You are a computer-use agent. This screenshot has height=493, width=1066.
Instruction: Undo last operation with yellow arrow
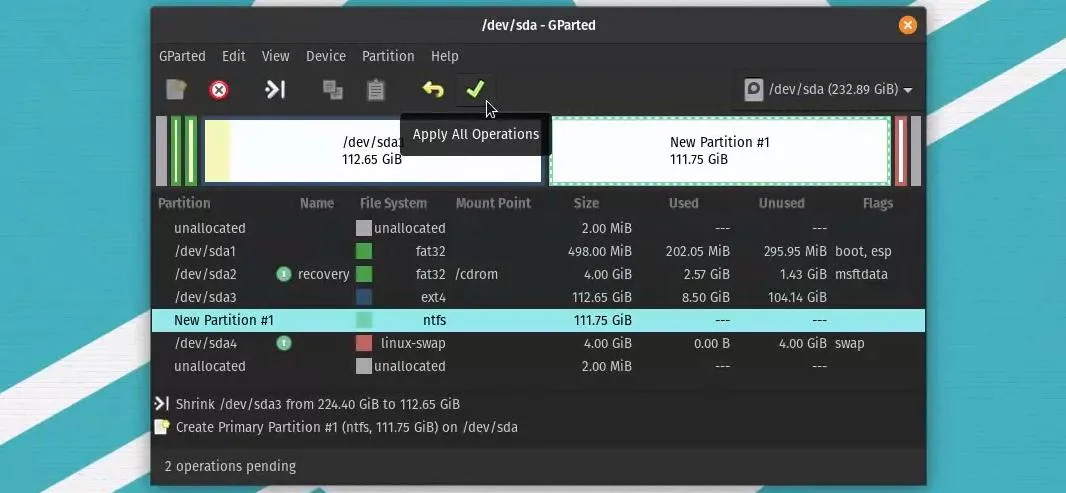(432, 90)
